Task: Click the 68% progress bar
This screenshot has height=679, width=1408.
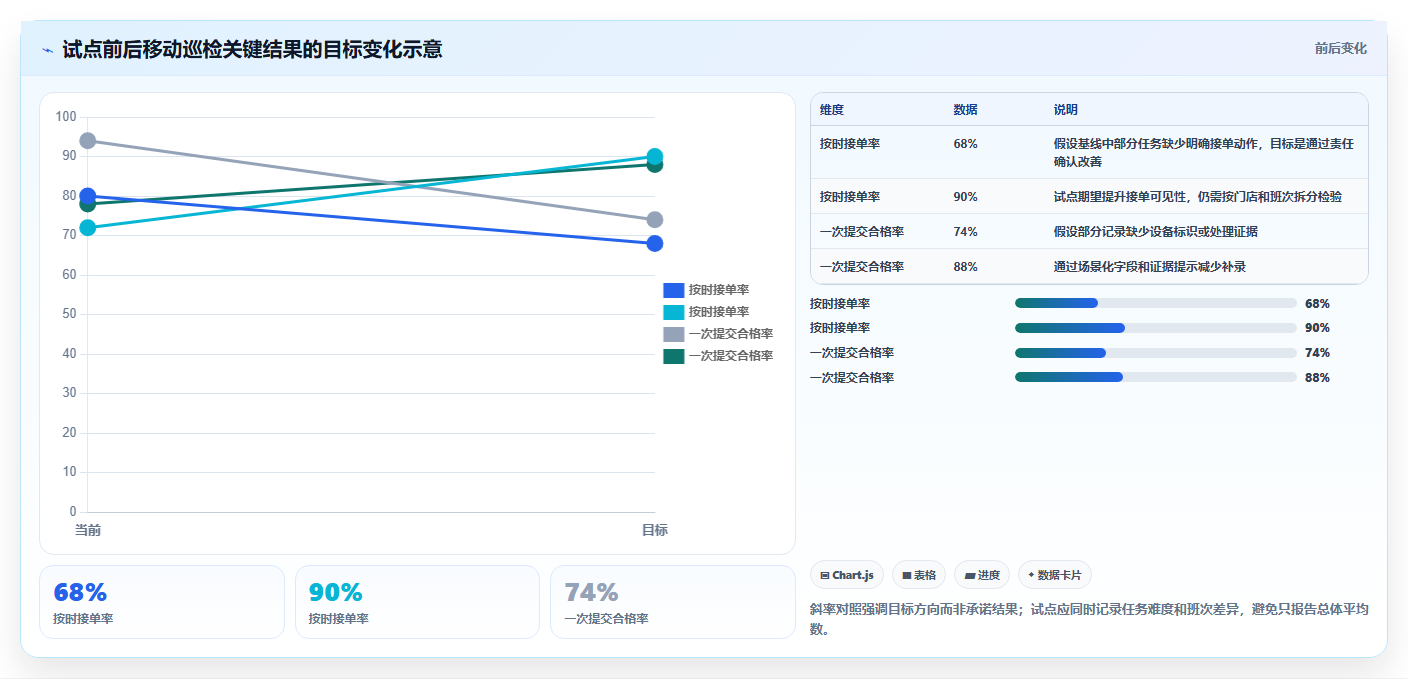Action: point(1155,303)
